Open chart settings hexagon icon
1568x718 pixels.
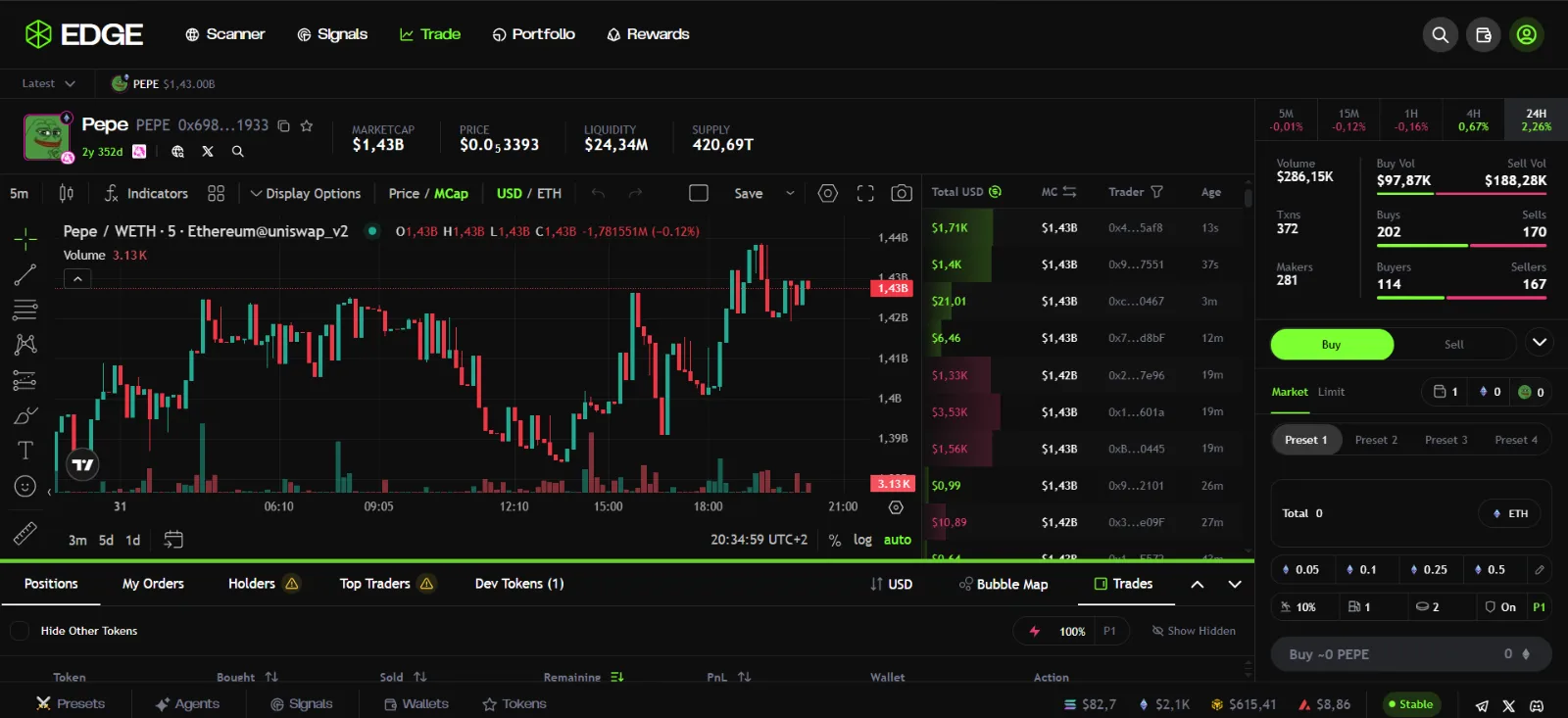[x=828, y=194]
